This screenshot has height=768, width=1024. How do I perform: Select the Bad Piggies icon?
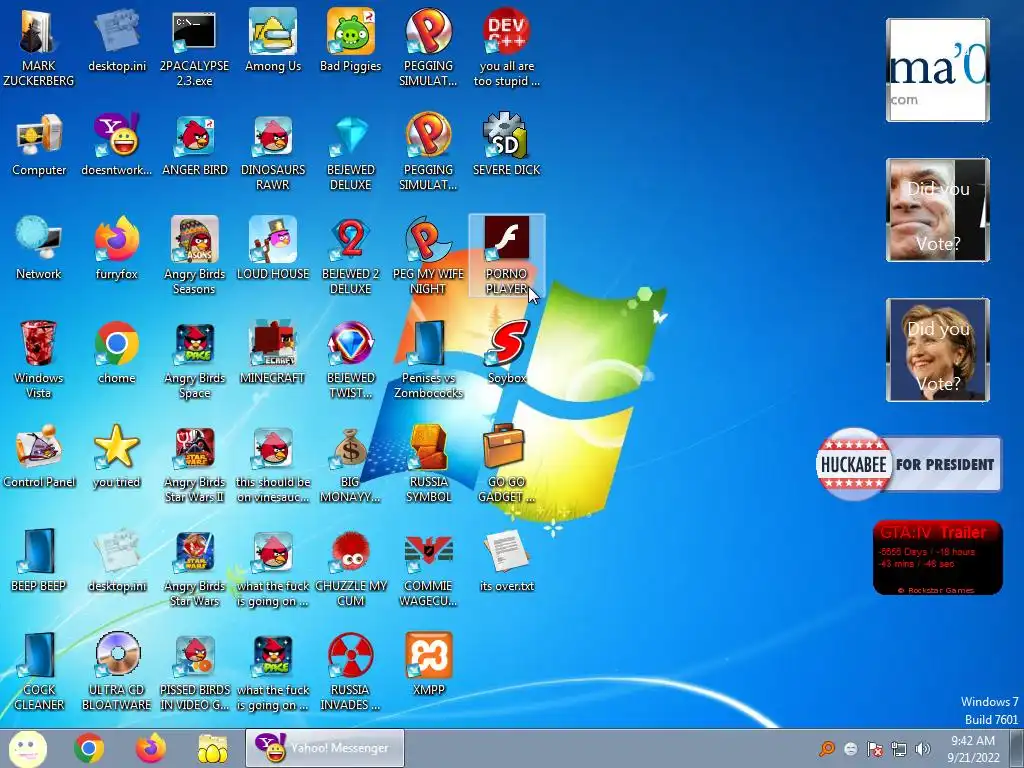point(351,40)
